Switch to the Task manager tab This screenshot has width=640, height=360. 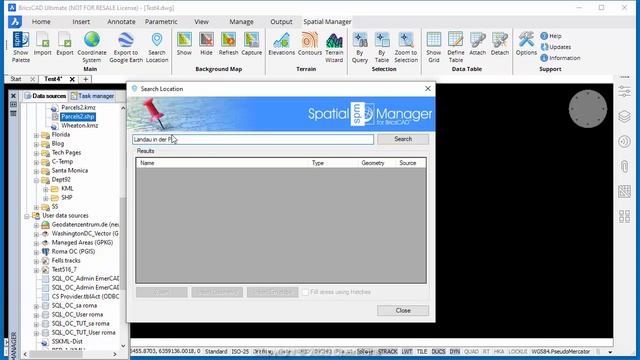[x=92, y=96]
